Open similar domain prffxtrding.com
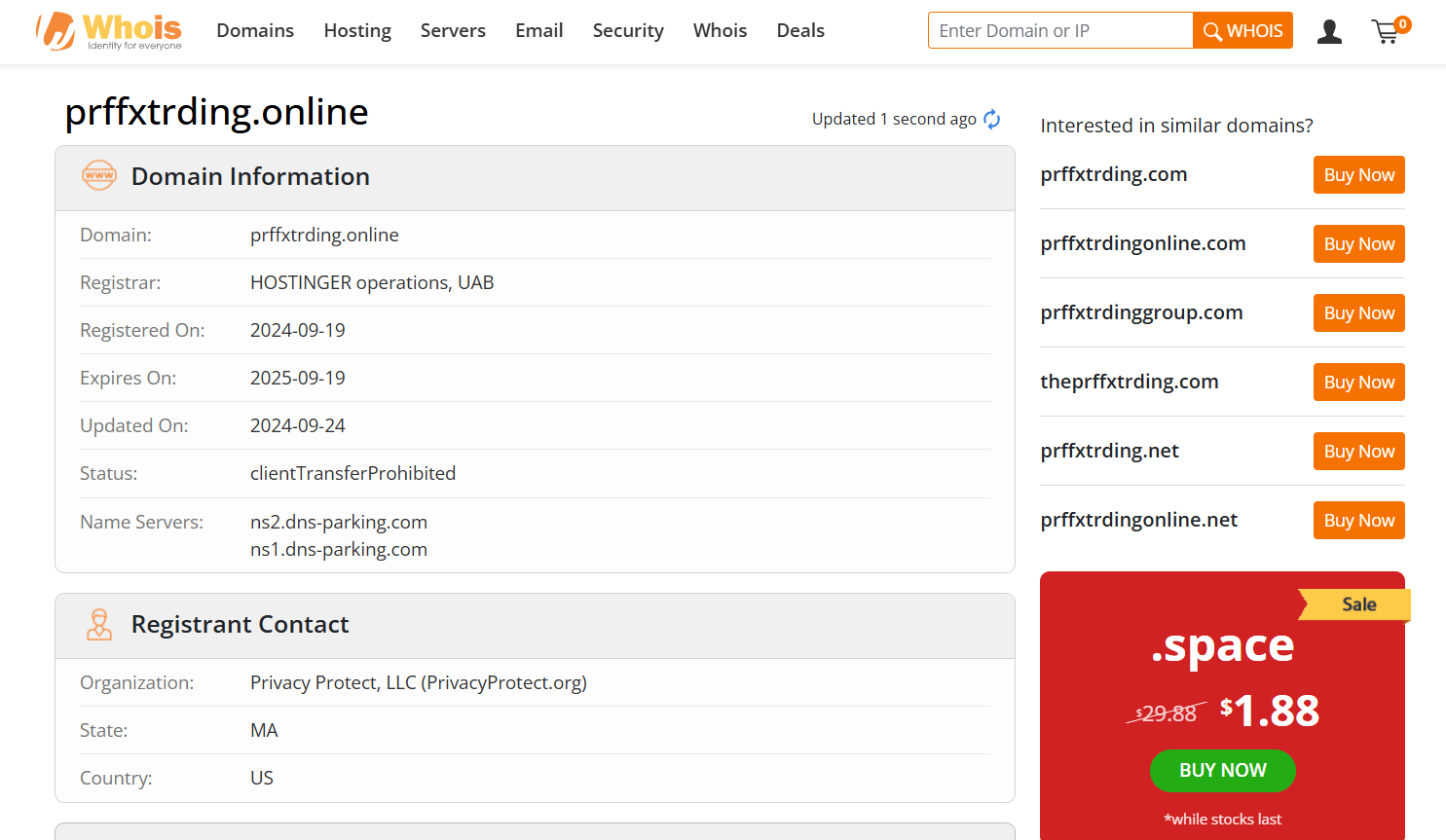 coord(1114,174)
